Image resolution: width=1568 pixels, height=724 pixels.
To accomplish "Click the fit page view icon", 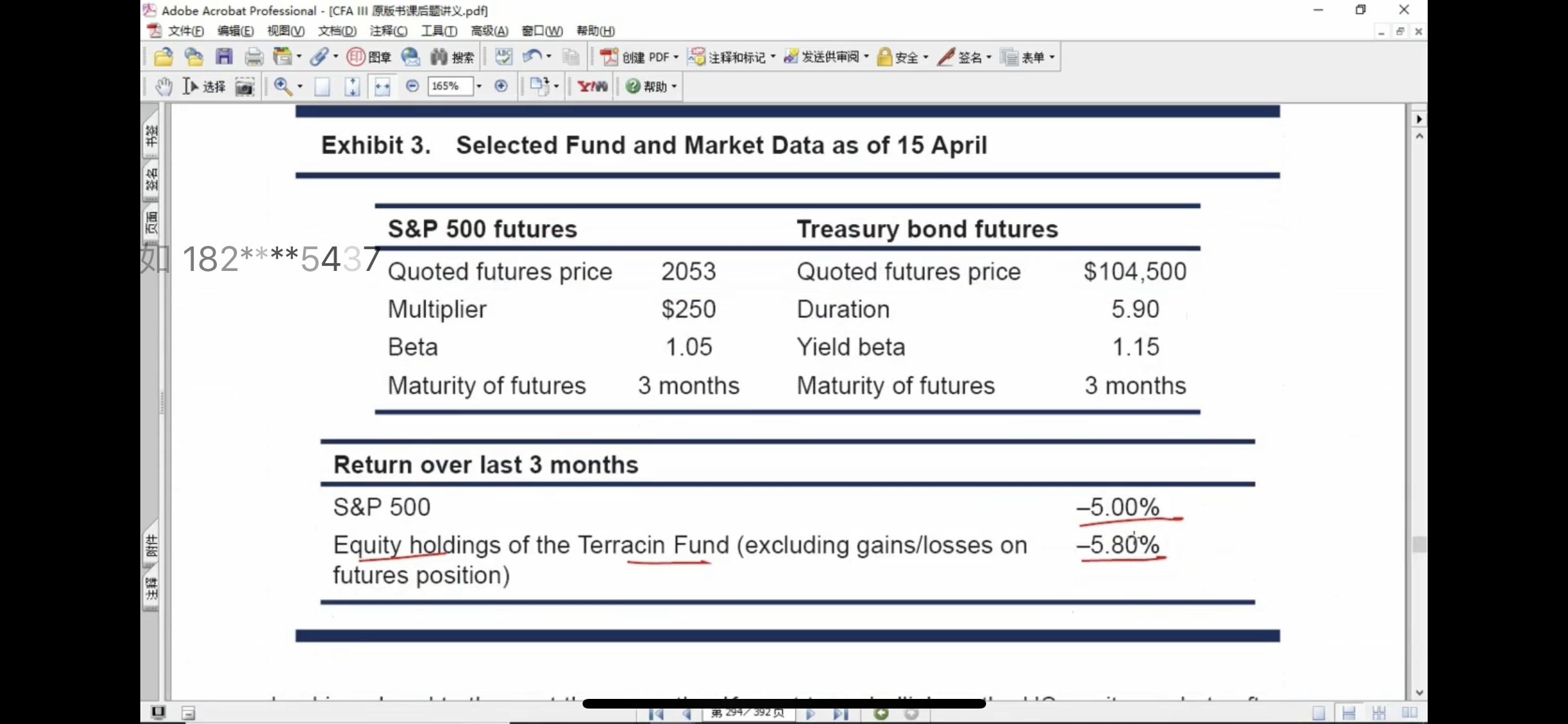I will click(x=352, y=86).
